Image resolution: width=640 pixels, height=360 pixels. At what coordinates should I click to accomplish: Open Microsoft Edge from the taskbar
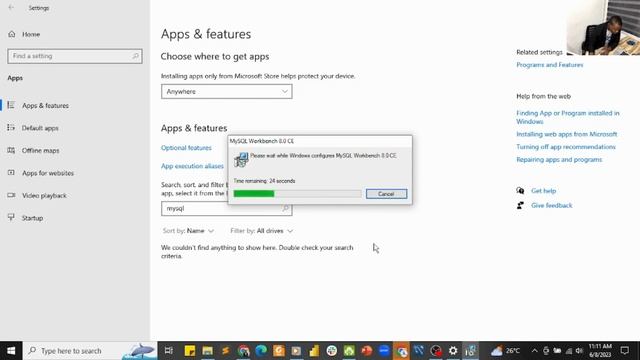click(261, 351)
